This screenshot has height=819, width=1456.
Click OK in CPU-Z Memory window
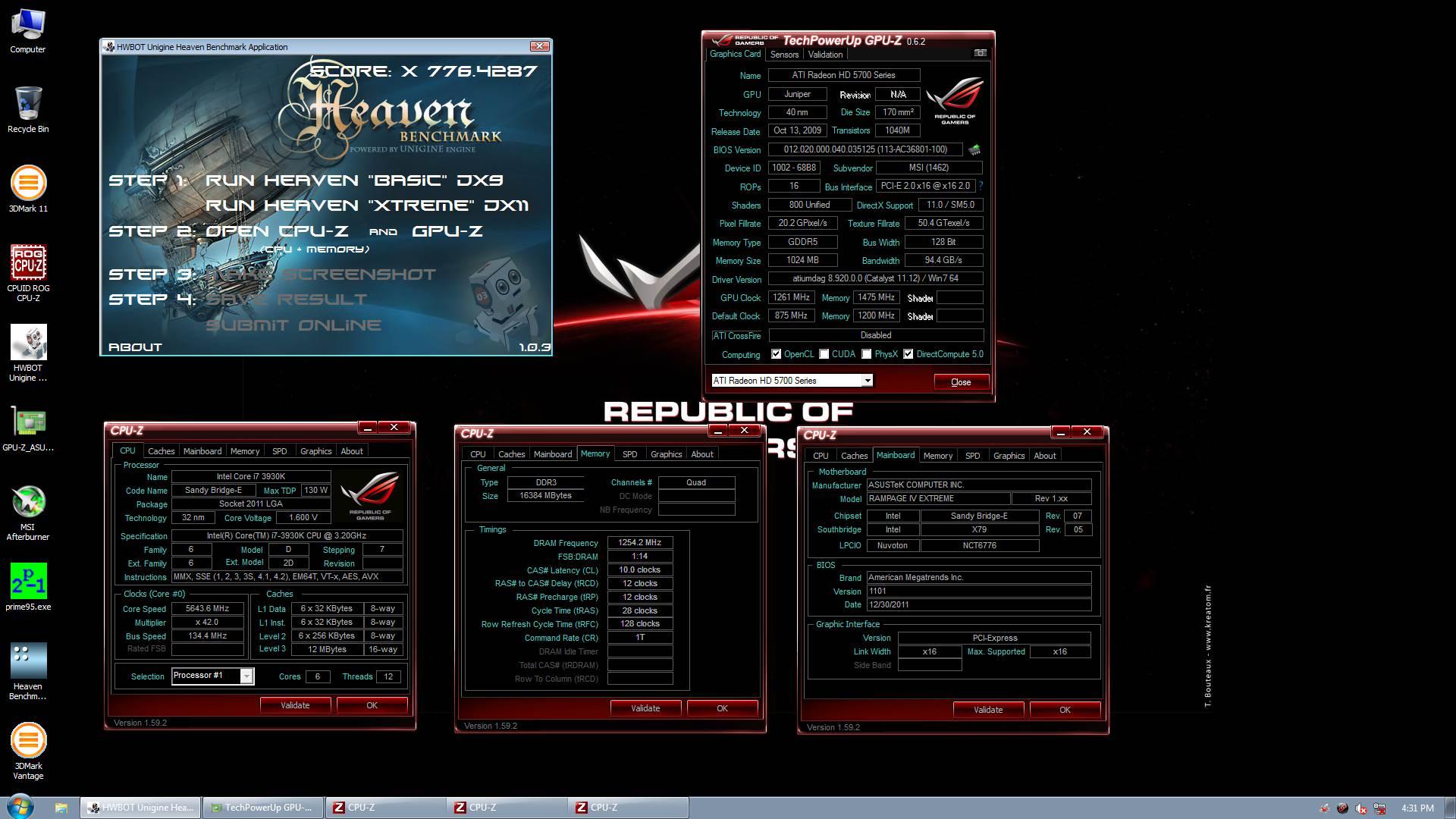pyautogui.click(x=722, y=708)
